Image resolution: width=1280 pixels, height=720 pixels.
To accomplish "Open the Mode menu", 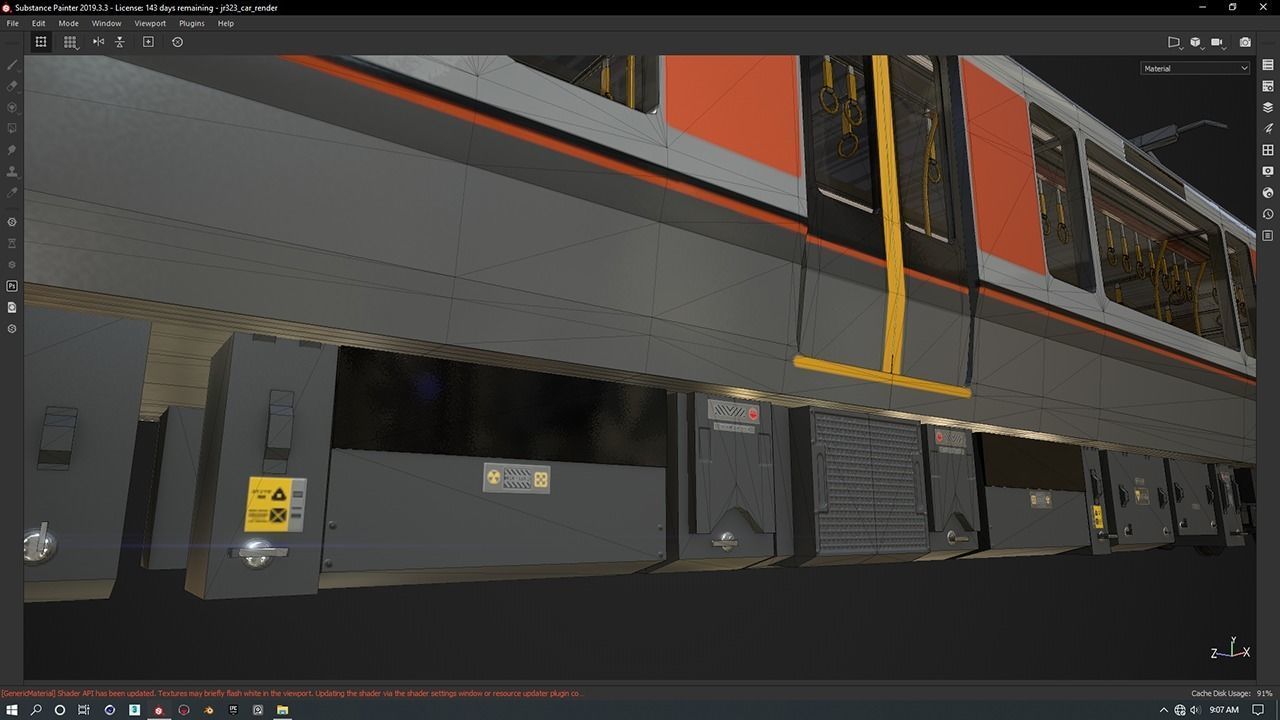I will [67, 22].
